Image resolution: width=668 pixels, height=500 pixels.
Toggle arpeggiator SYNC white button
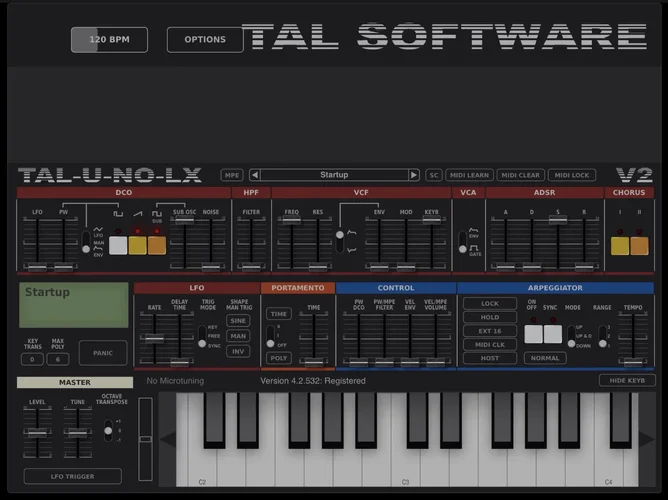[553, 334]
